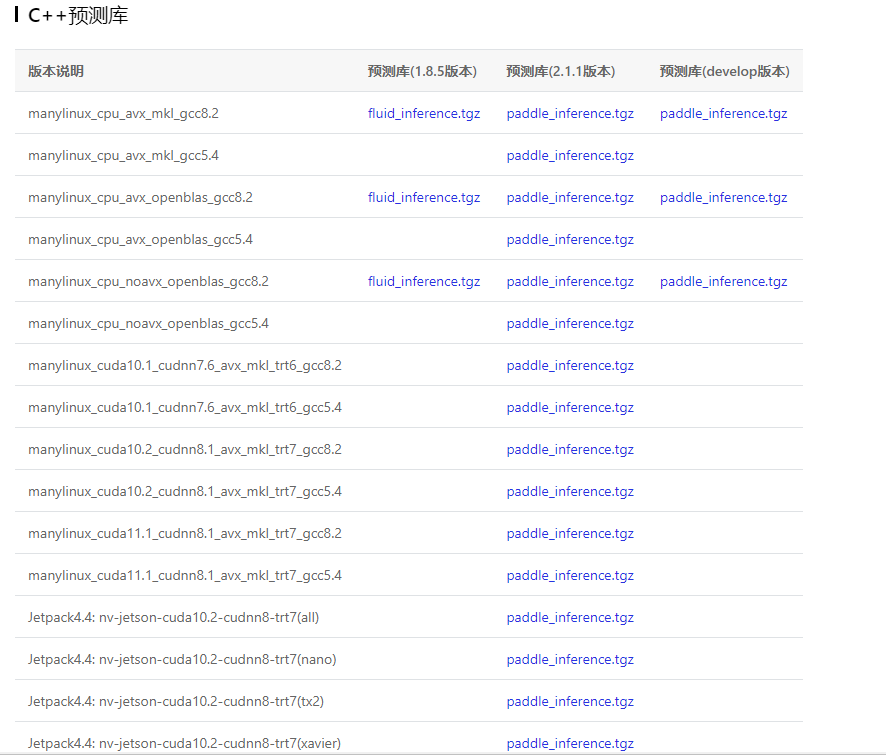Select manylinux_cuda11.1_cudnn8.1_avx_mkl_trt7_gcc5.4 text
The image size is (886, 755).
coord(185,575)
